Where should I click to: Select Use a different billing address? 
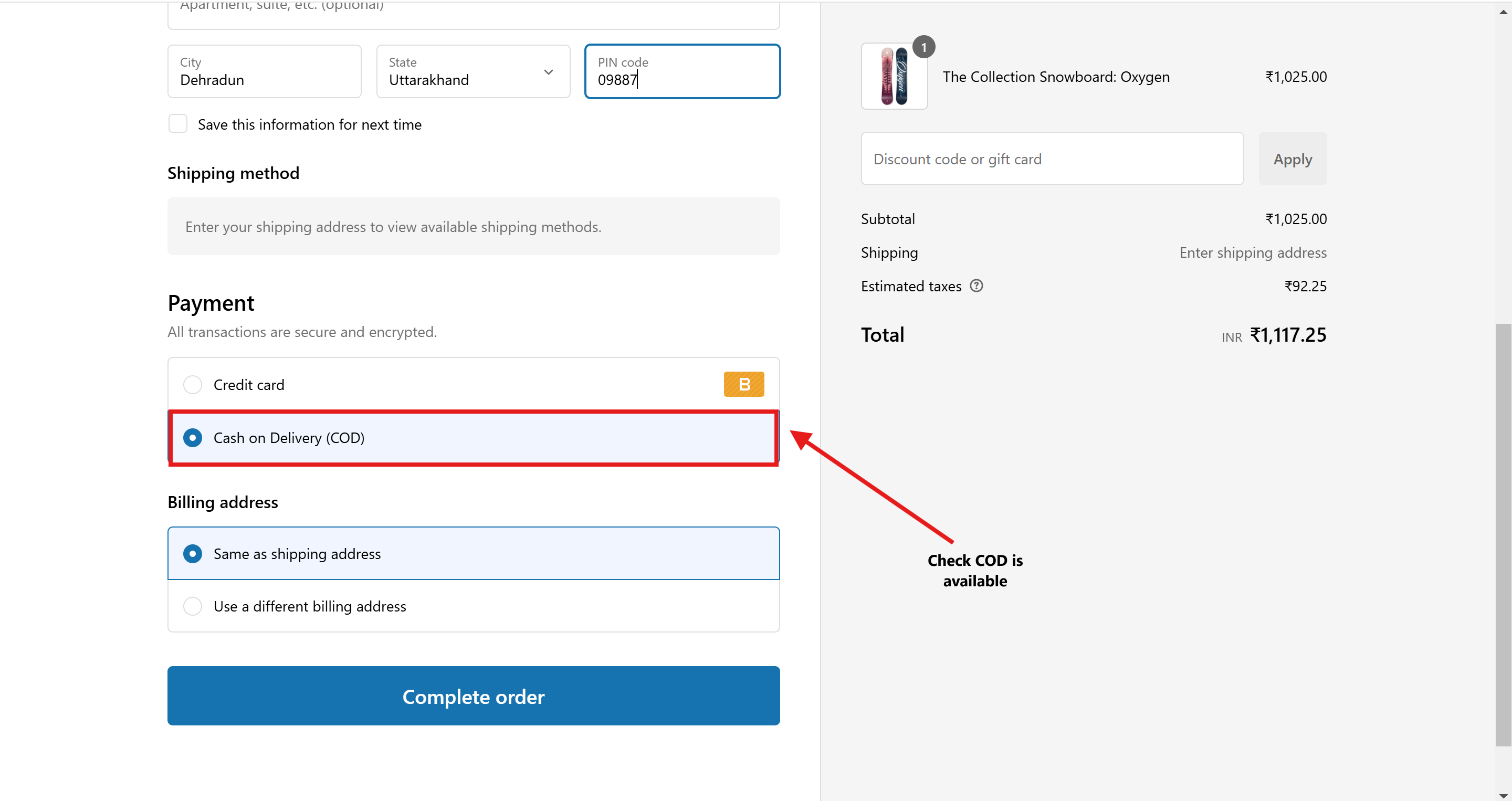(x=193, y=606)
